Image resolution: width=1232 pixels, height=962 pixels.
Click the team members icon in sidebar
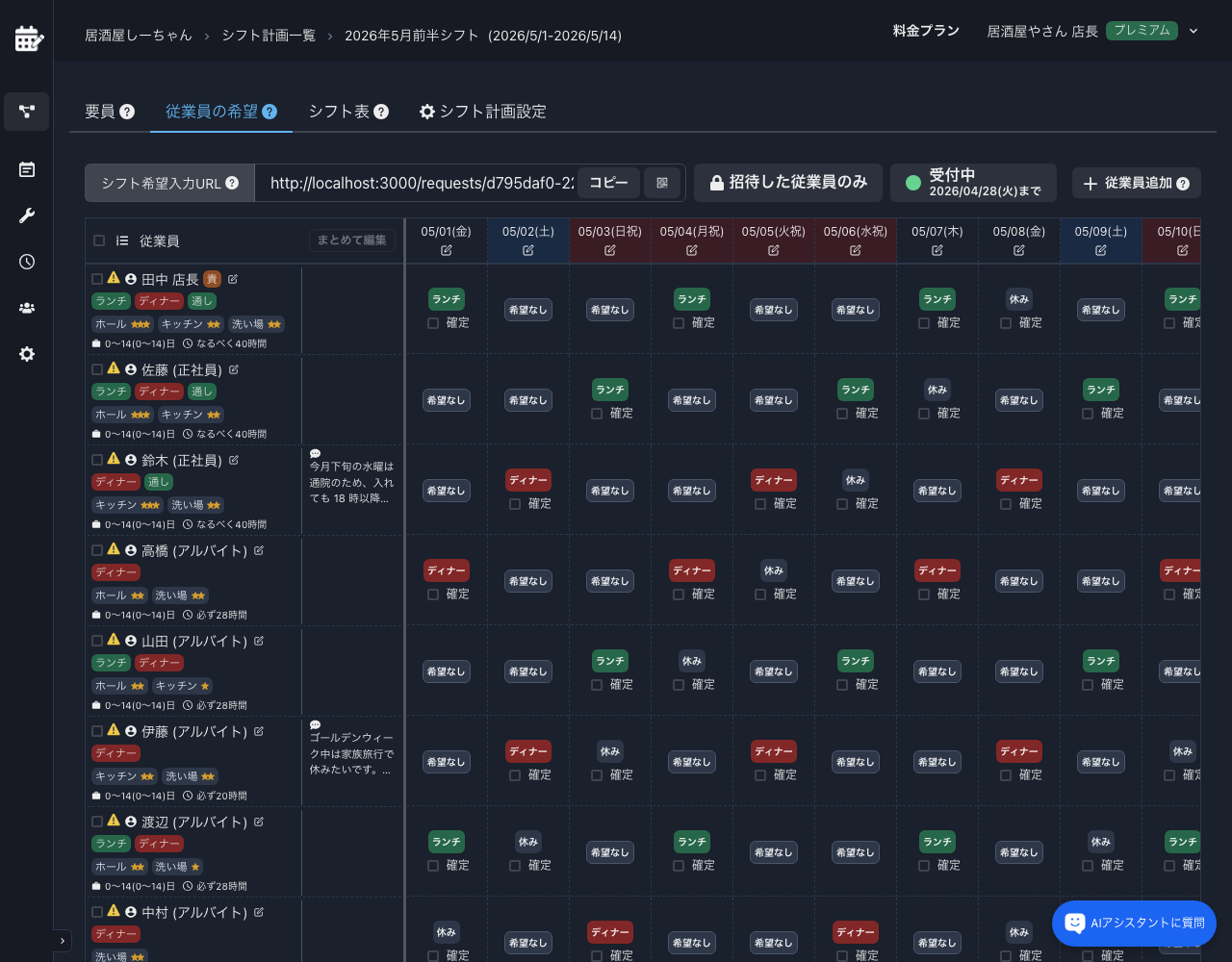coord(26,308)
